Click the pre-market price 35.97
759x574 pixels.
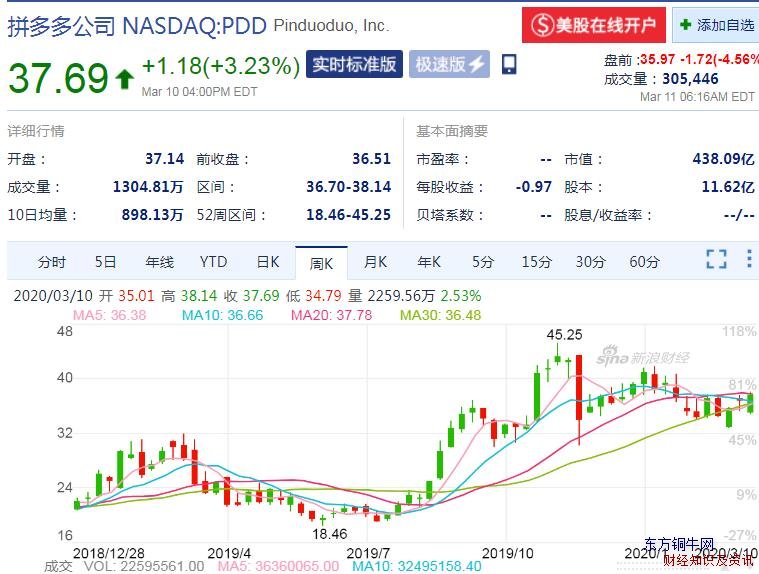tap(657, 59)
